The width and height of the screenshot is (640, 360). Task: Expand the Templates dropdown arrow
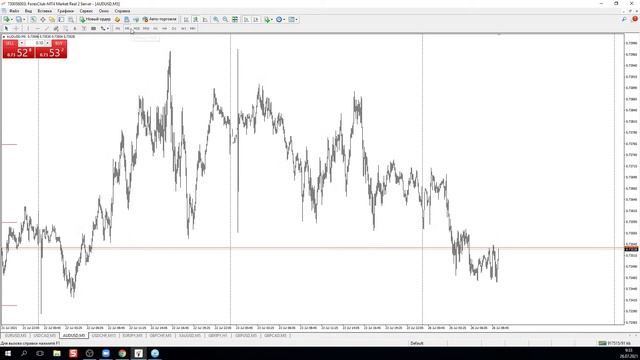click(x=297, y=19)
